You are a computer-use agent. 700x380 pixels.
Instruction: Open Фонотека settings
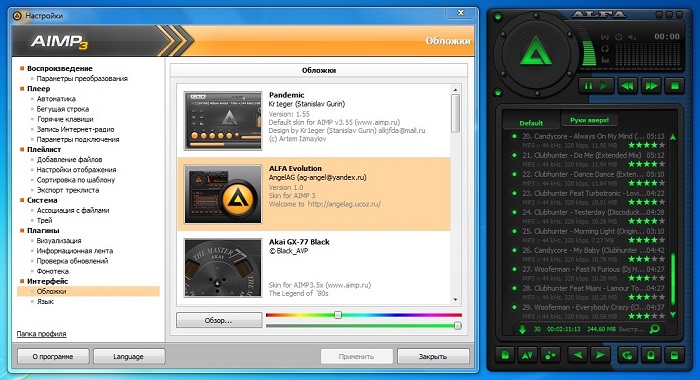[x=53, y=271]
